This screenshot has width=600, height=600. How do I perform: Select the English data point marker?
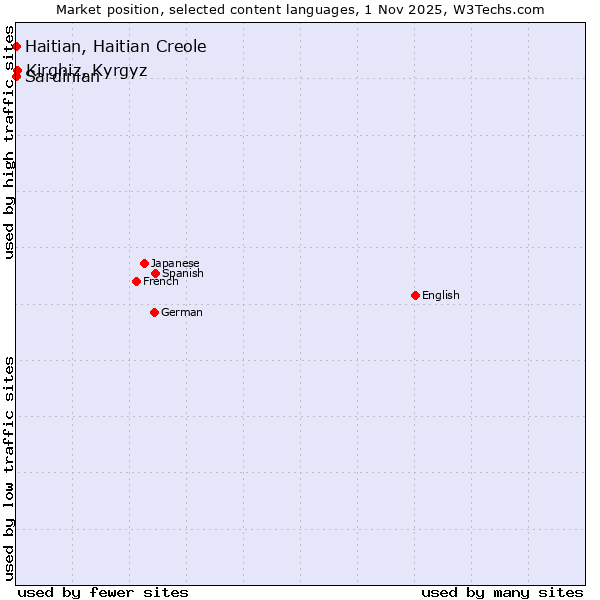[x=415, y=295]
